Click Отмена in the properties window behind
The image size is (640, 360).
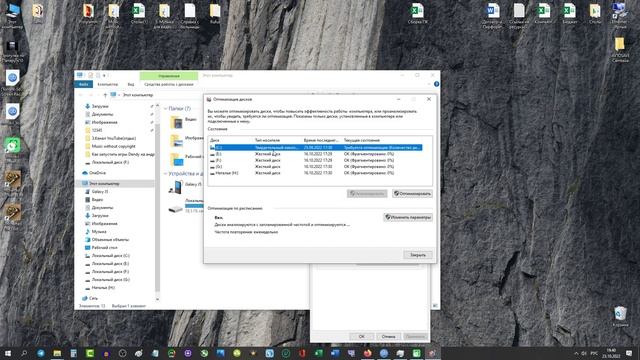[x=388, y=336]
